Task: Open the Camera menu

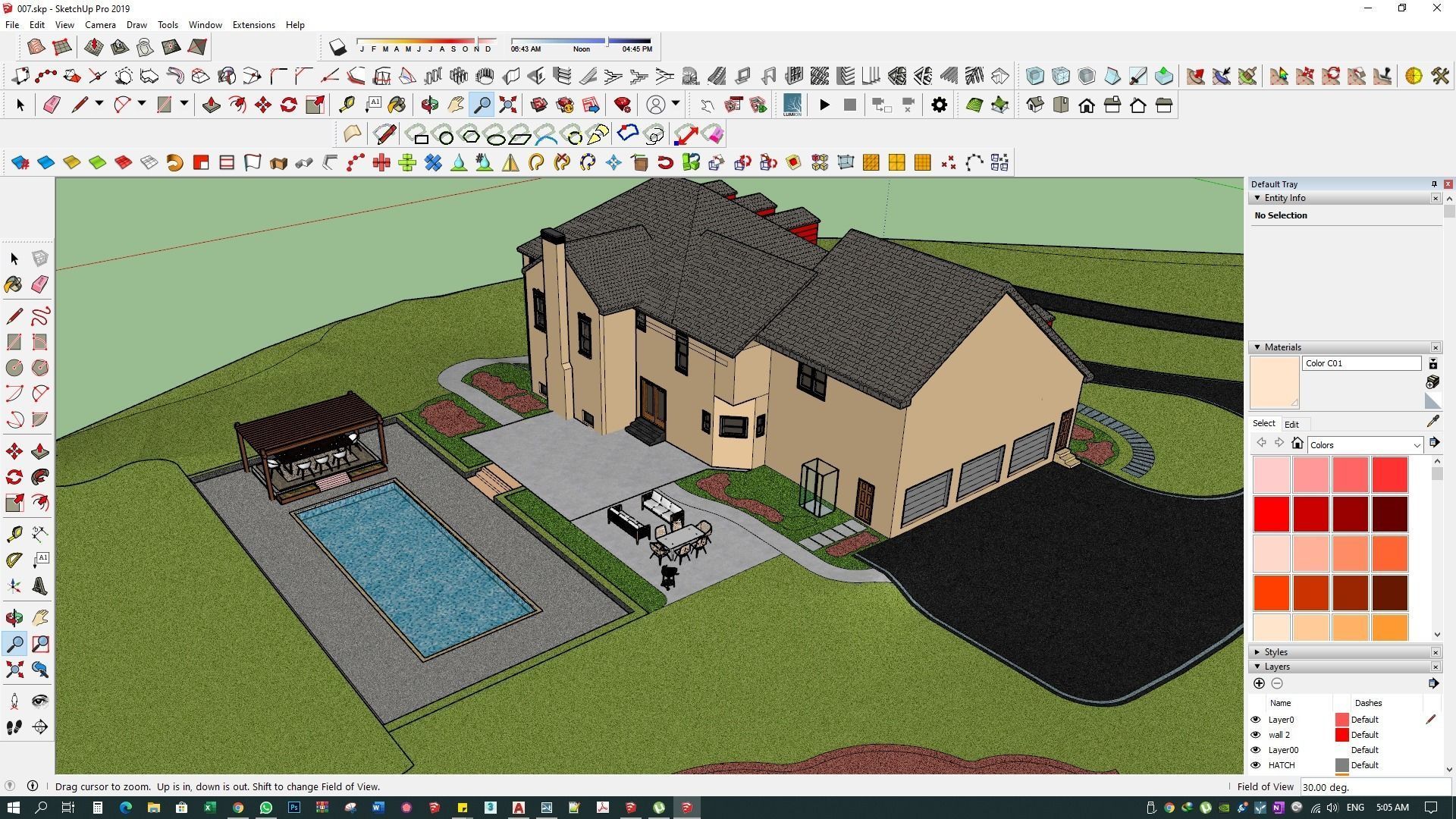Action: (x=100, y=25)
